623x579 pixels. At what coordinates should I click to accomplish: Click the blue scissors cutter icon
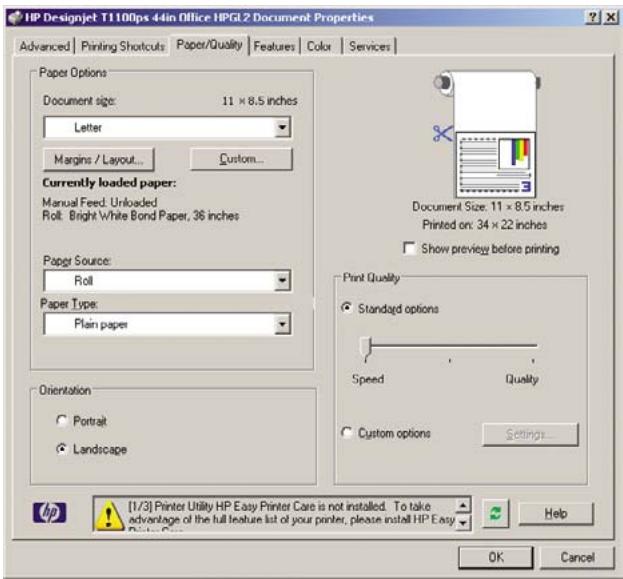tap(443, 134)
